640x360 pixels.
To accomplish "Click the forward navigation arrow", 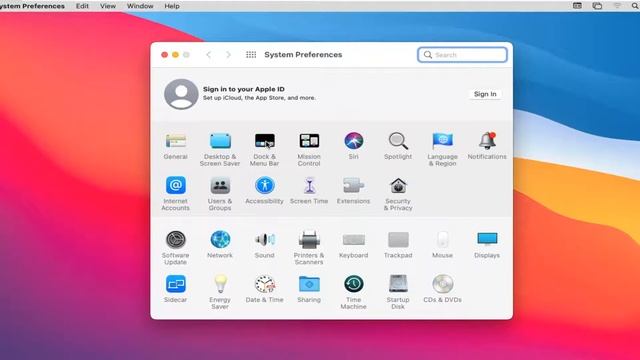I will pos(229,55).
